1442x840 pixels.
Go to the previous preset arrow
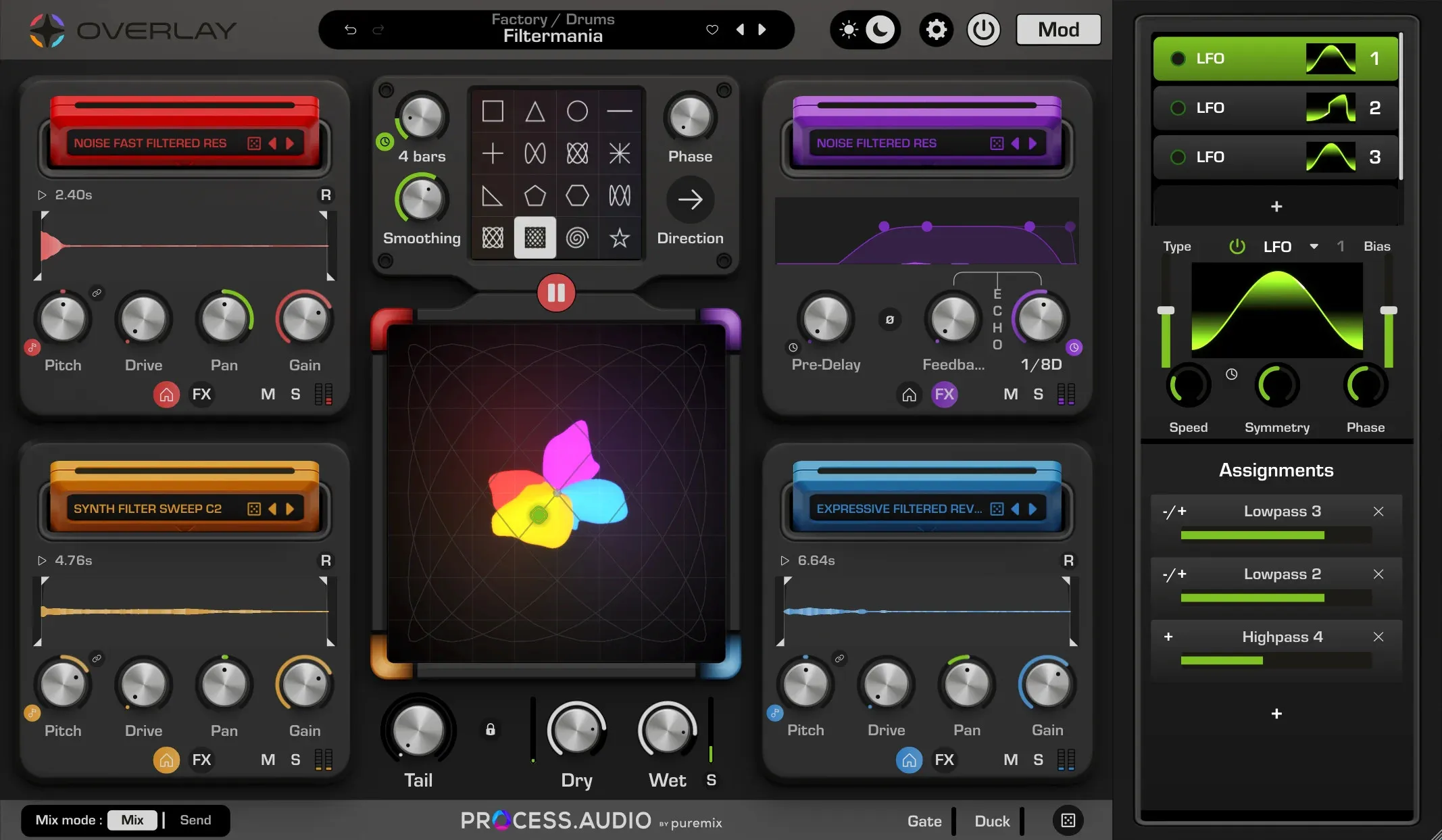pyautogui.click(x=741, y=30)
